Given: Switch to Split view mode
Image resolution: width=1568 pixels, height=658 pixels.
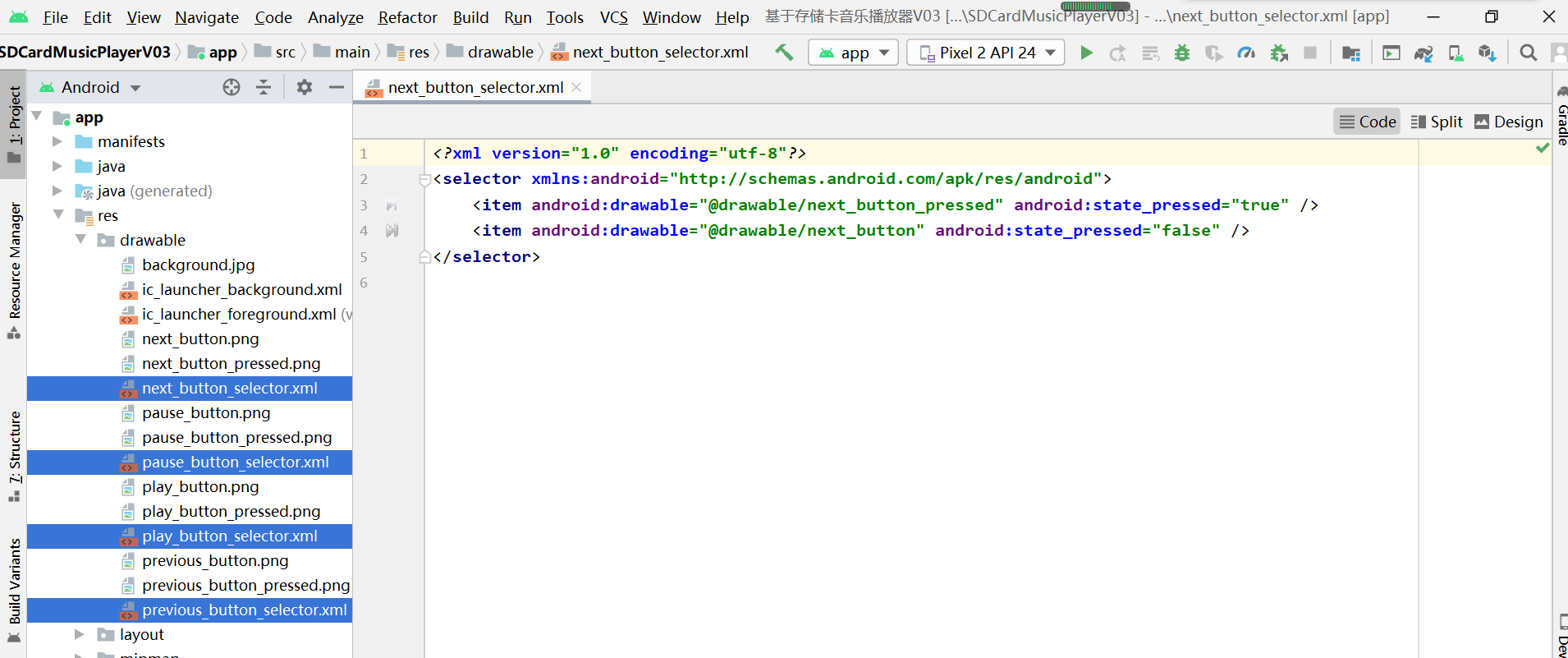Looking at the screenshot, I should [1436, 122].
